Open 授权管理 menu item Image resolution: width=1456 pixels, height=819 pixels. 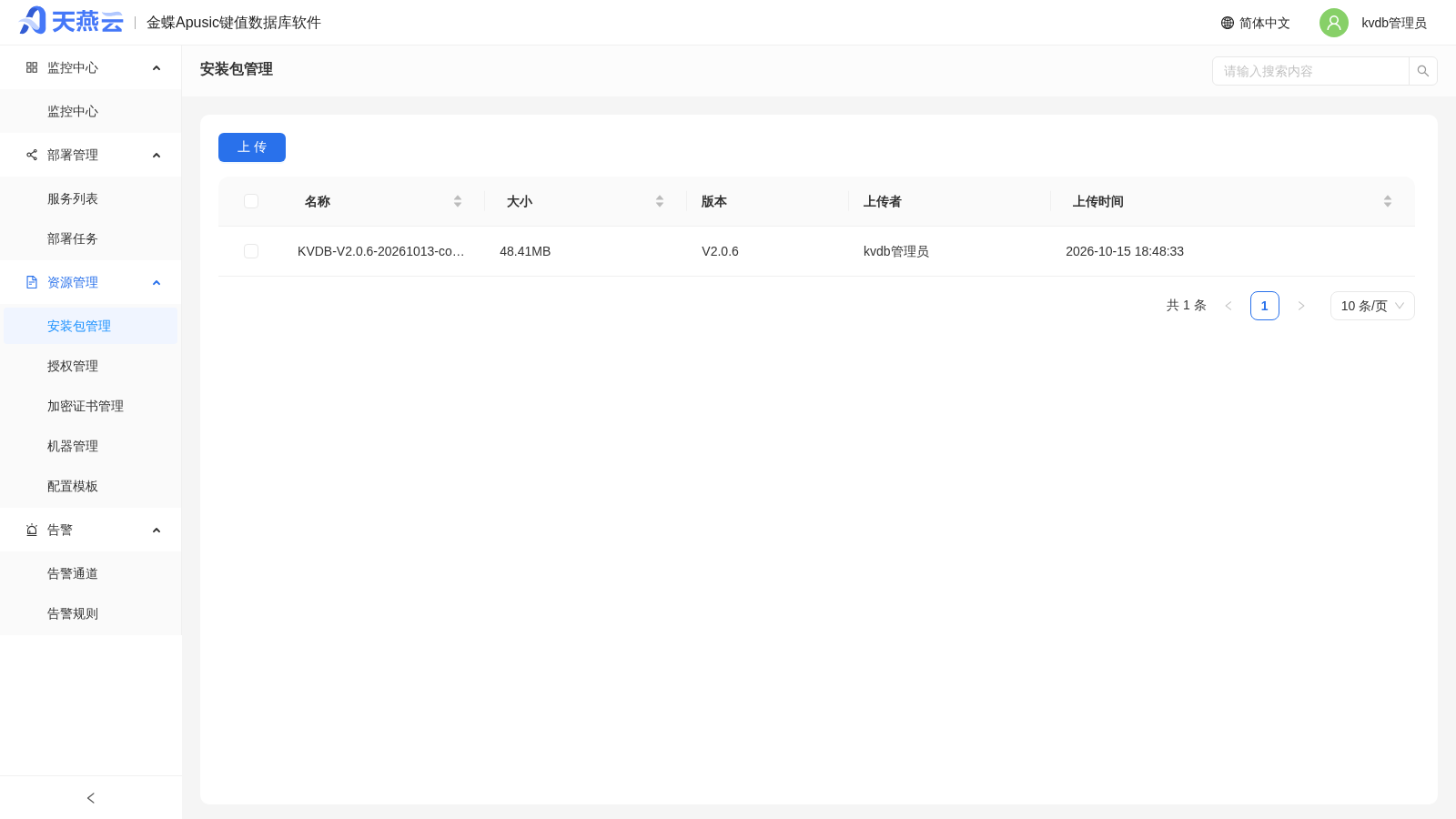[x=91, y=366]
